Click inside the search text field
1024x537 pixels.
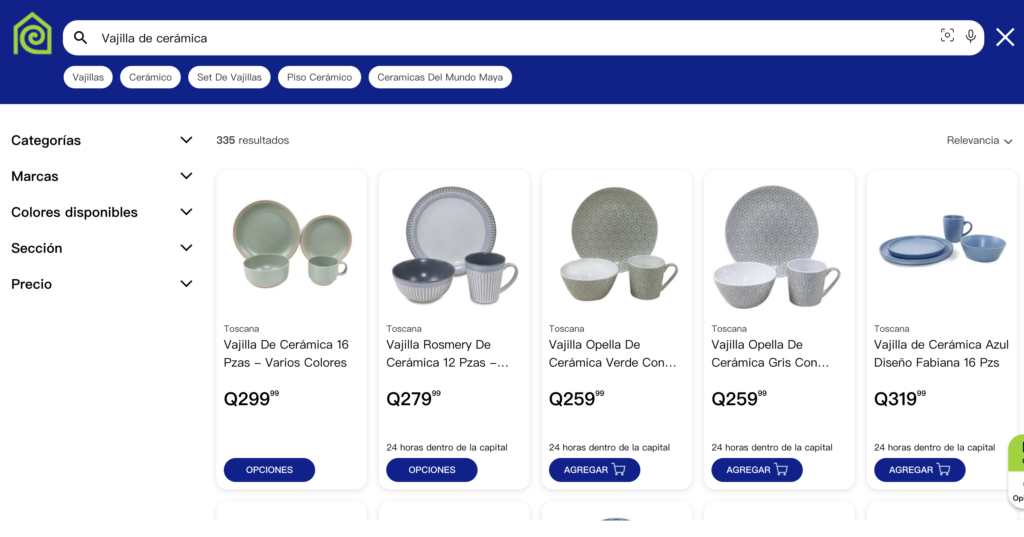click(x=500, y=38)
